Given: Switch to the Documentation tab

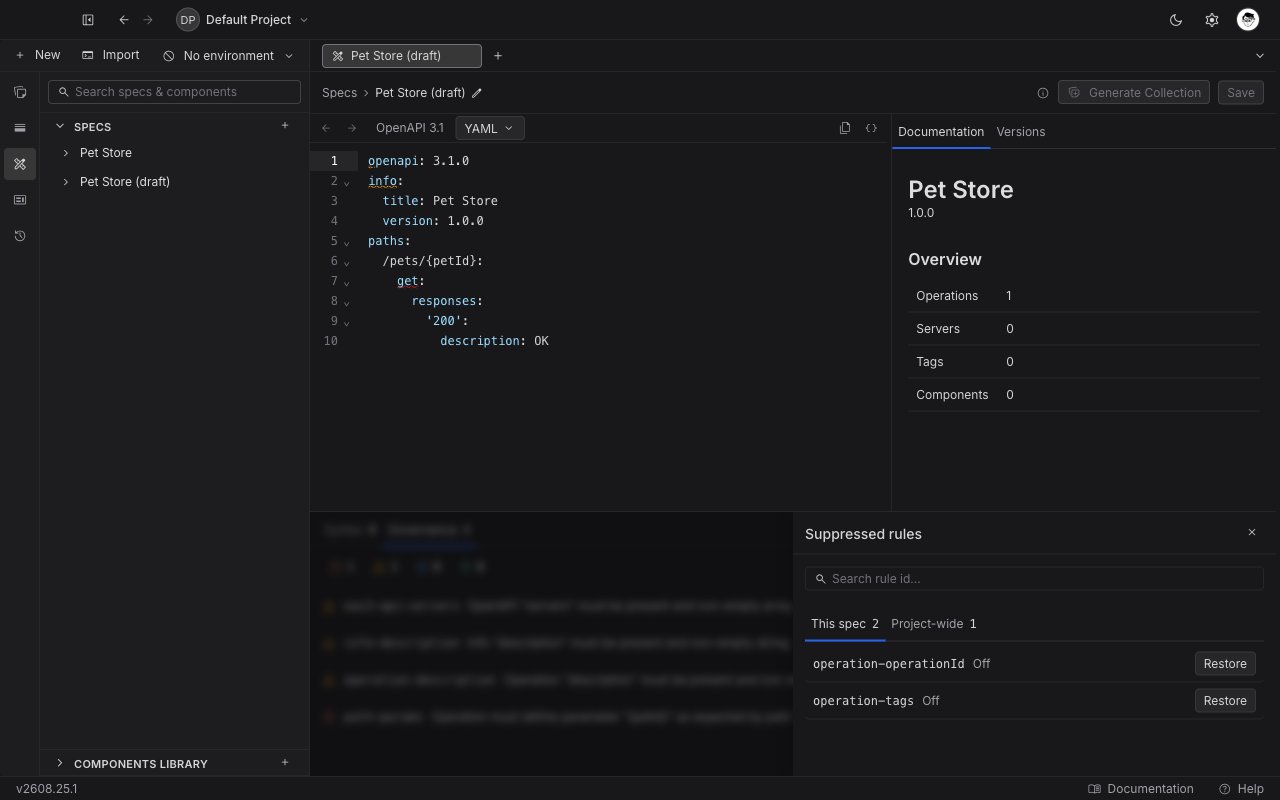Looking at the screenshot, I should tap(941, 132).
